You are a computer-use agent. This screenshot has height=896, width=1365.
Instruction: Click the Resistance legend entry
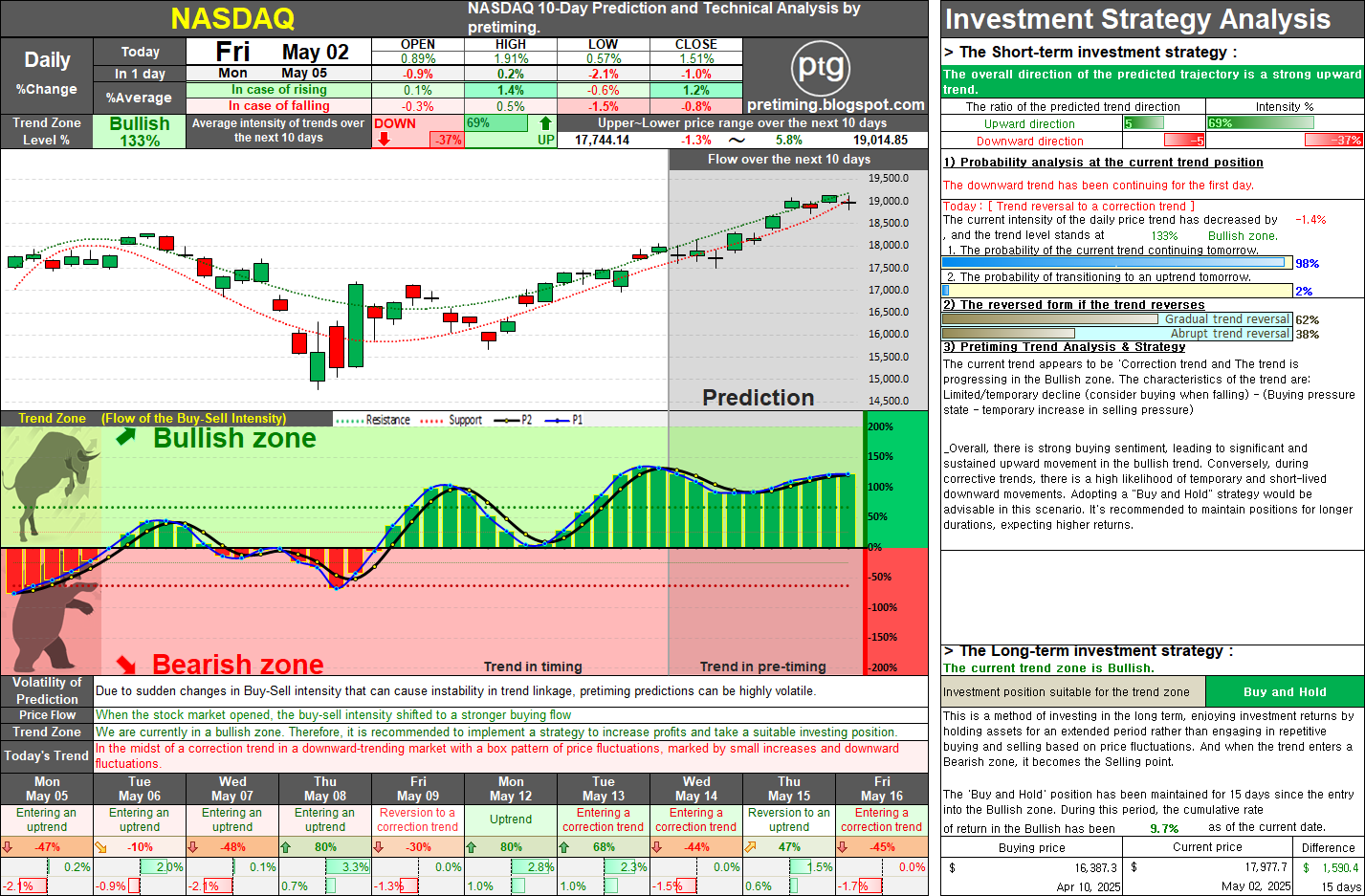[374, 420]
